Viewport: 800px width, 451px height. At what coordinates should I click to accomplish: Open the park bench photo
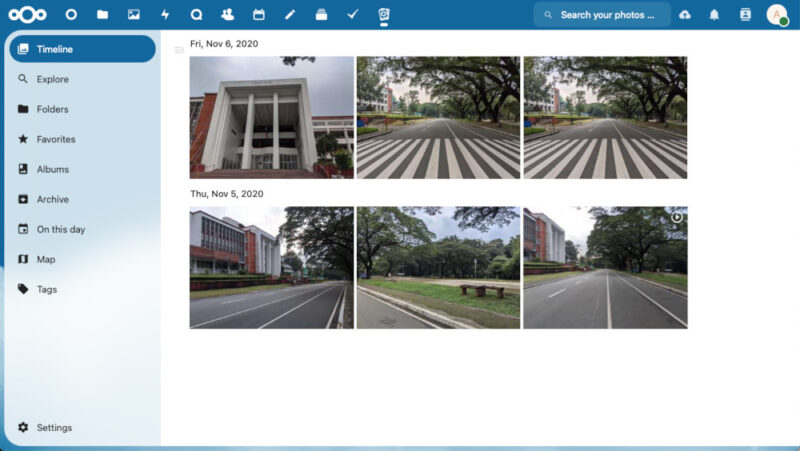(438, 267)
